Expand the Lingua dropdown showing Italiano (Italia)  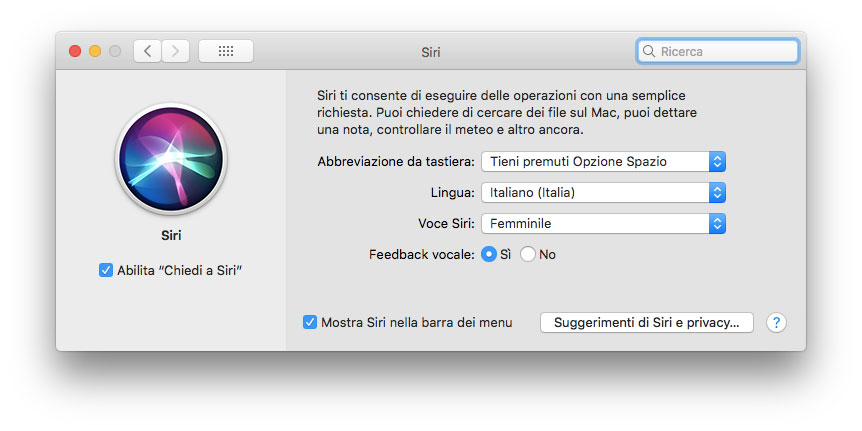coord(603,192)
